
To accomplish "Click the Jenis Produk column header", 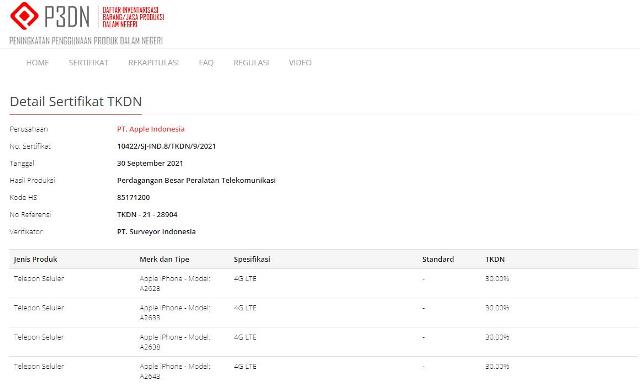I will point(36,259).
